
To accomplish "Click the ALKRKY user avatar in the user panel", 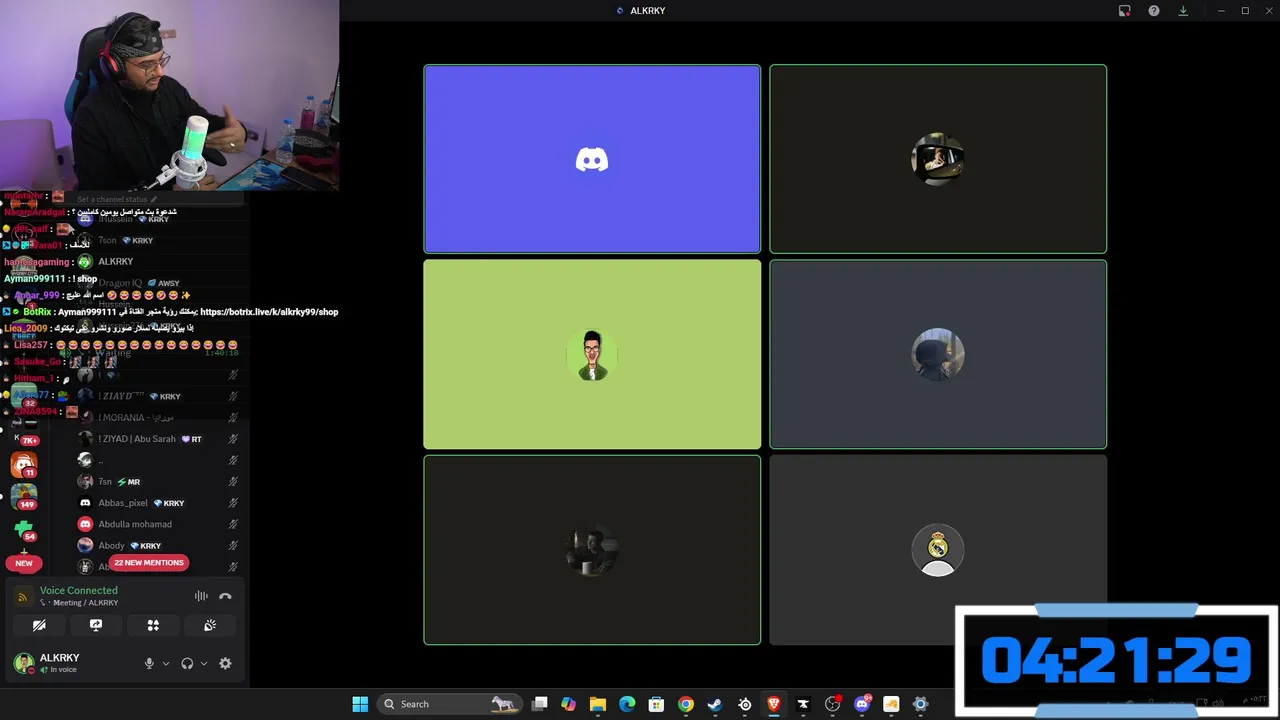I will pyautogui.click(x=23, y=662).
